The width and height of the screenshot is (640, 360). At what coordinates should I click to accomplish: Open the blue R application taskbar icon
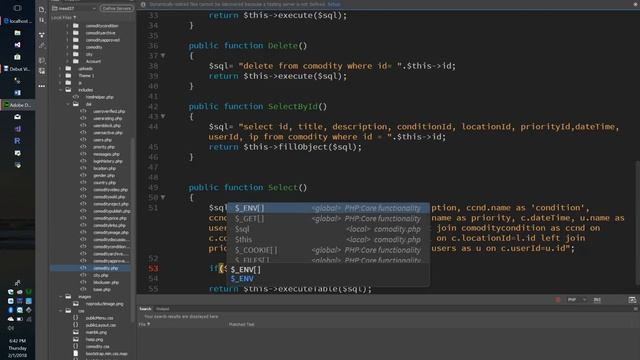point(17,141)
